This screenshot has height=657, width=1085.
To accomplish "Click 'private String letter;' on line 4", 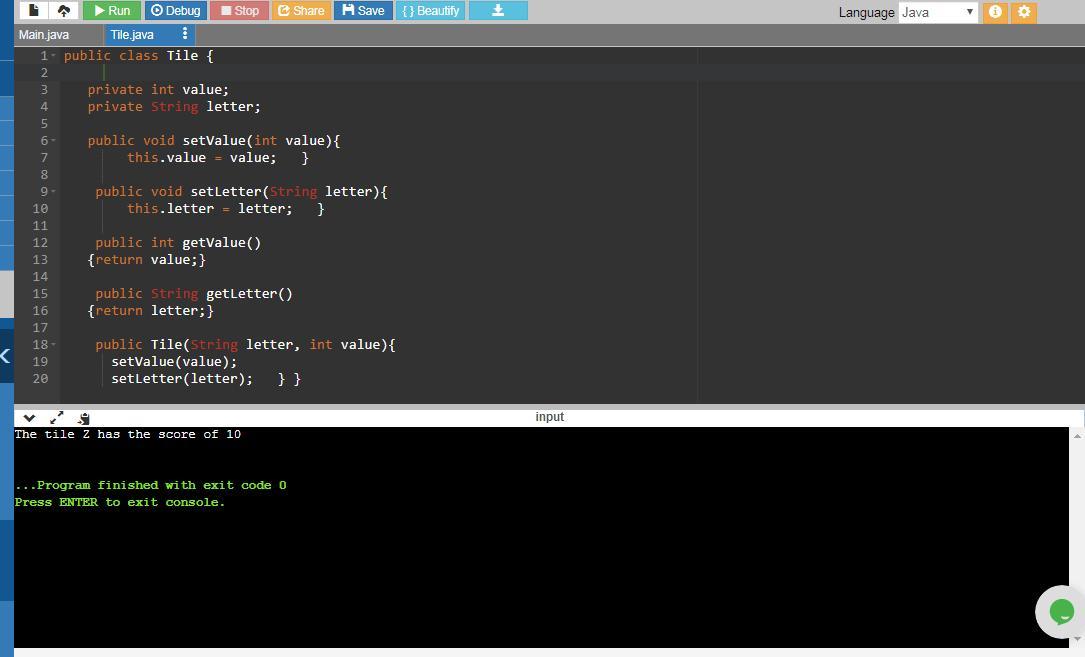I will [x=174, y=107].
